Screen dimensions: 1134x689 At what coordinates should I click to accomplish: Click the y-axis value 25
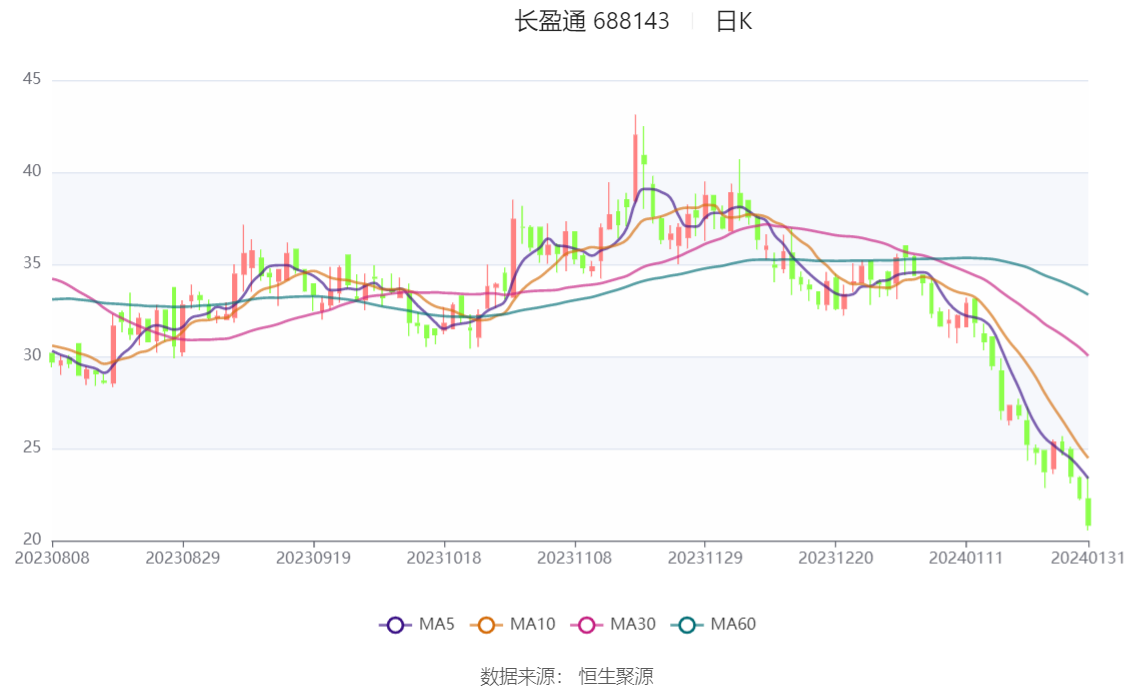32,448
